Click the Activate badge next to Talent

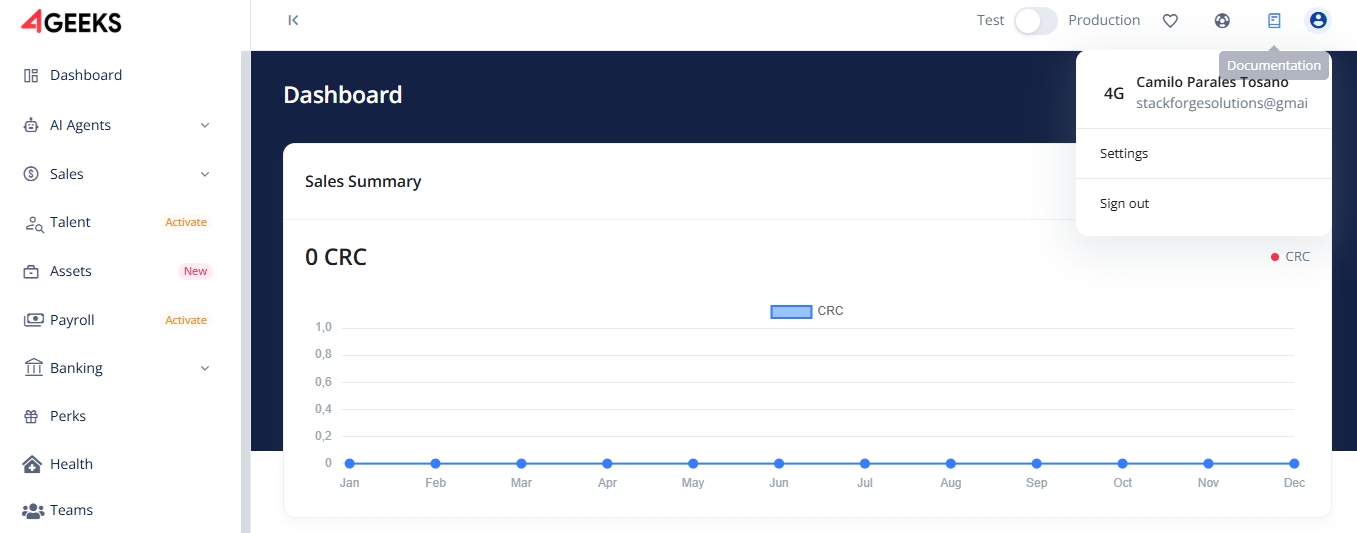186,222
